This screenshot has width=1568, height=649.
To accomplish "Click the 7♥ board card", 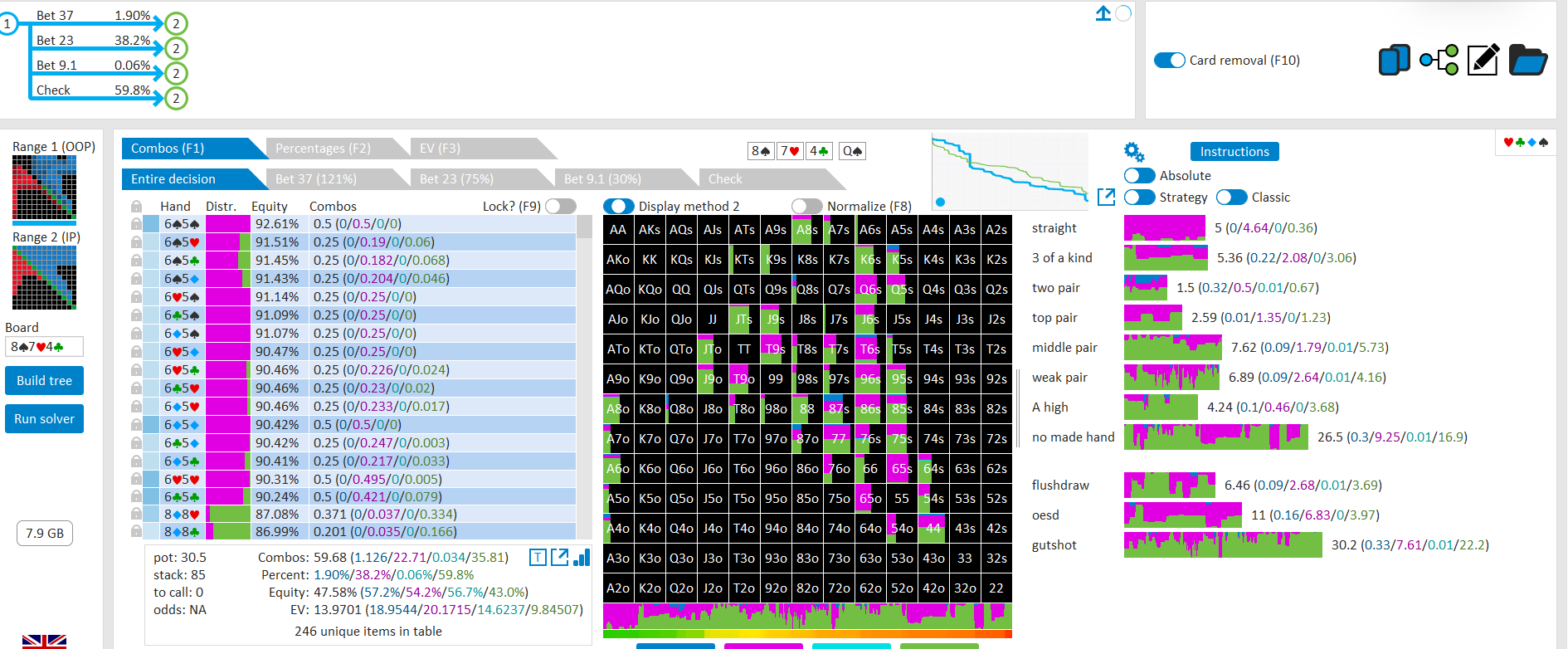I will pos(790,151).
